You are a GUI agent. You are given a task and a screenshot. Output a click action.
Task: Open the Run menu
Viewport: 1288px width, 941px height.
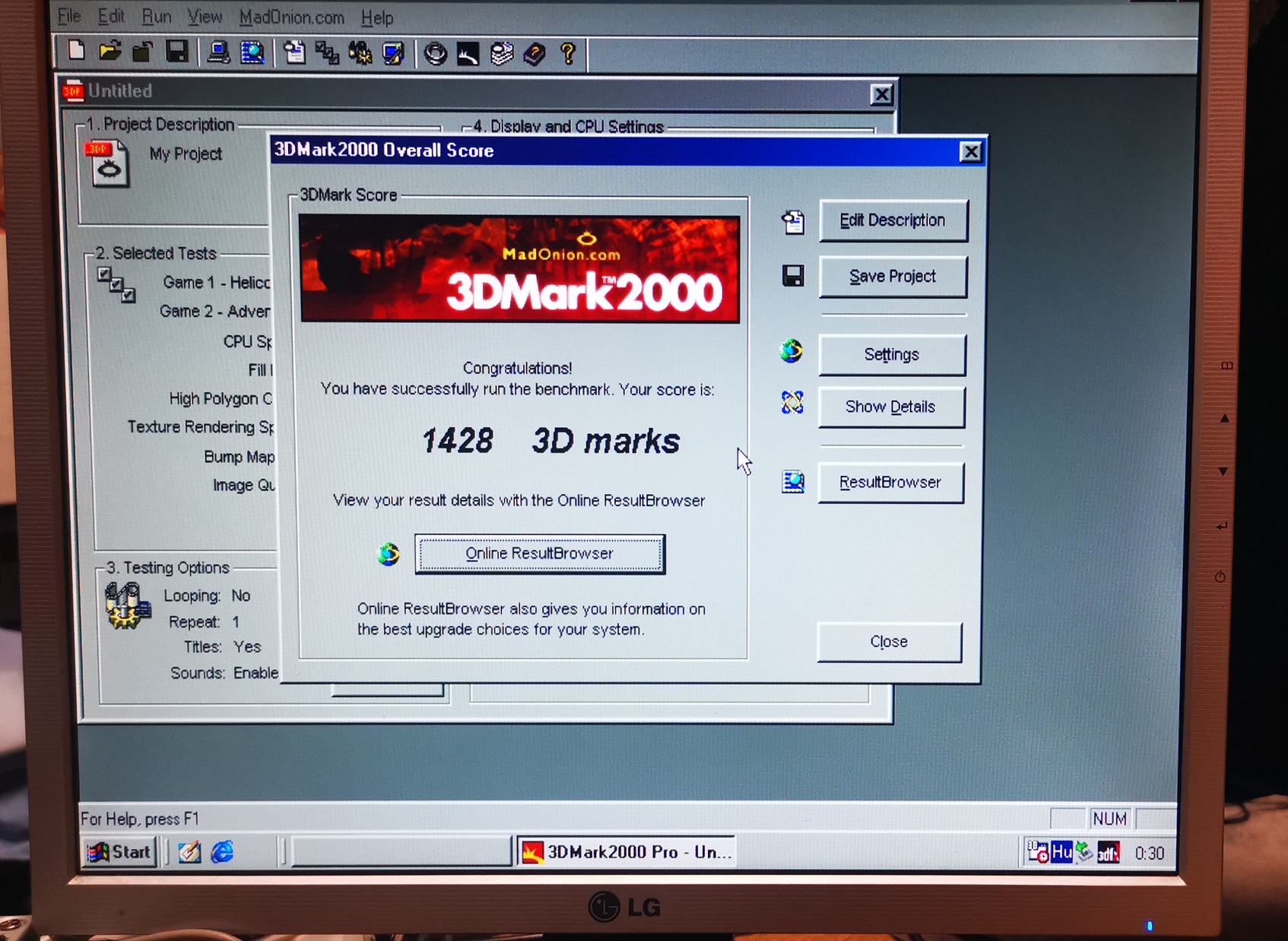click(x=156, y=17)
